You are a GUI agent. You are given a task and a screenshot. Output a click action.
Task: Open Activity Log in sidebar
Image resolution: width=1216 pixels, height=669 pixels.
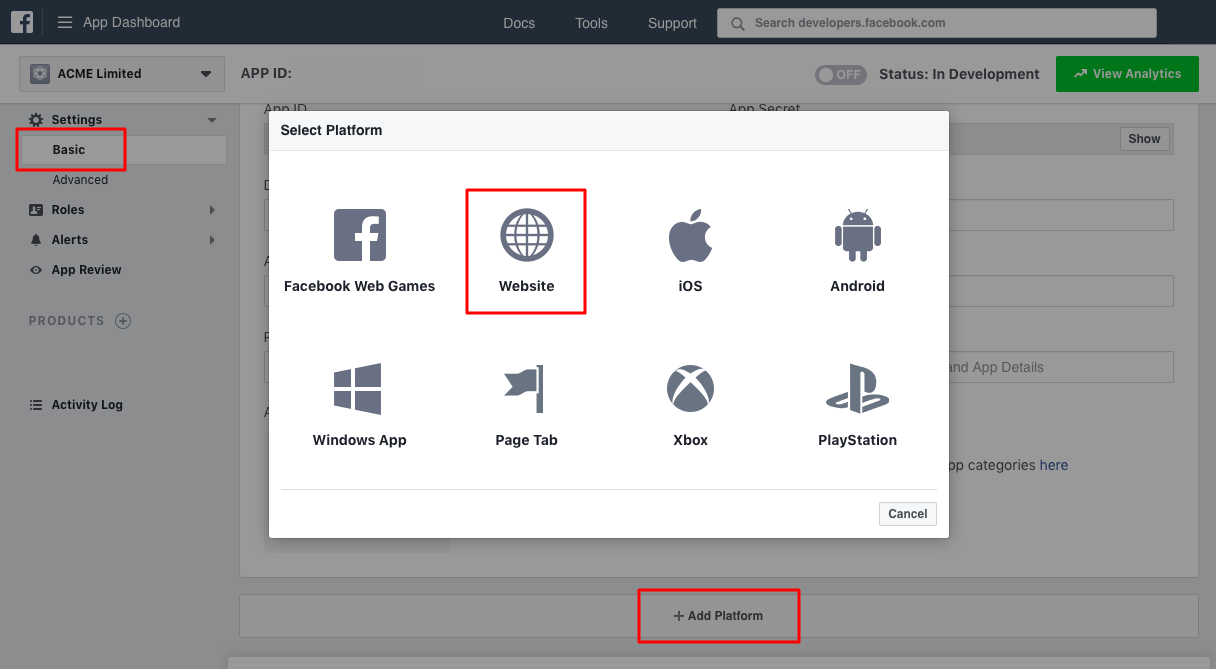click(x=87, y=405)
